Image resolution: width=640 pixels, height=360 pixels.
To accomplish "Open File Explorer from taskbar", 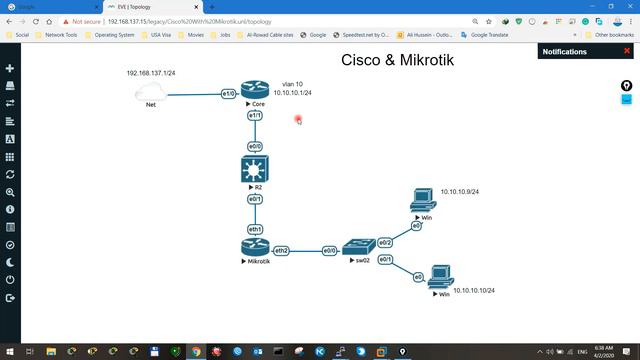I will pyautogui.click(x=51, y=351).
